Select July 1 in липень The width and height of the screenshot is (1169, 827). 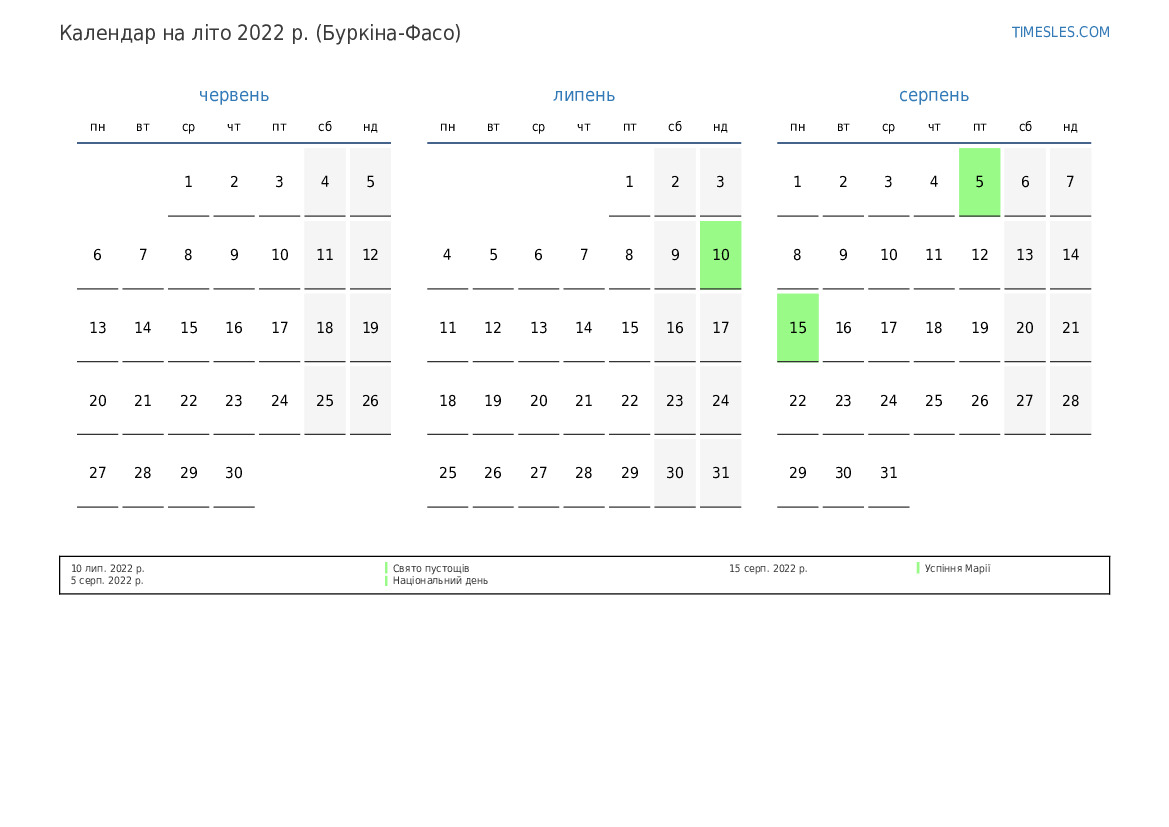tap(629, 182)
